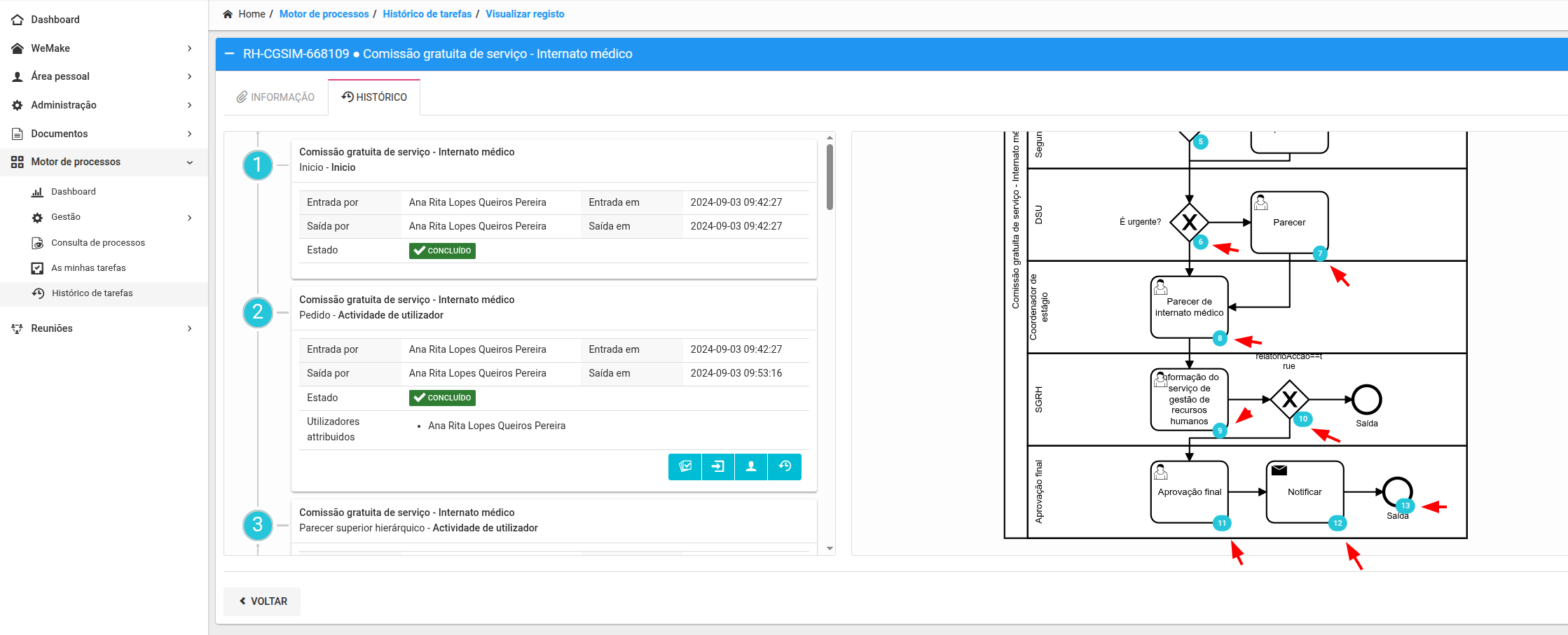Expand the Gestão submenu
The width and height of the screenshot is (1568, 635).
[x=112, y=217]
